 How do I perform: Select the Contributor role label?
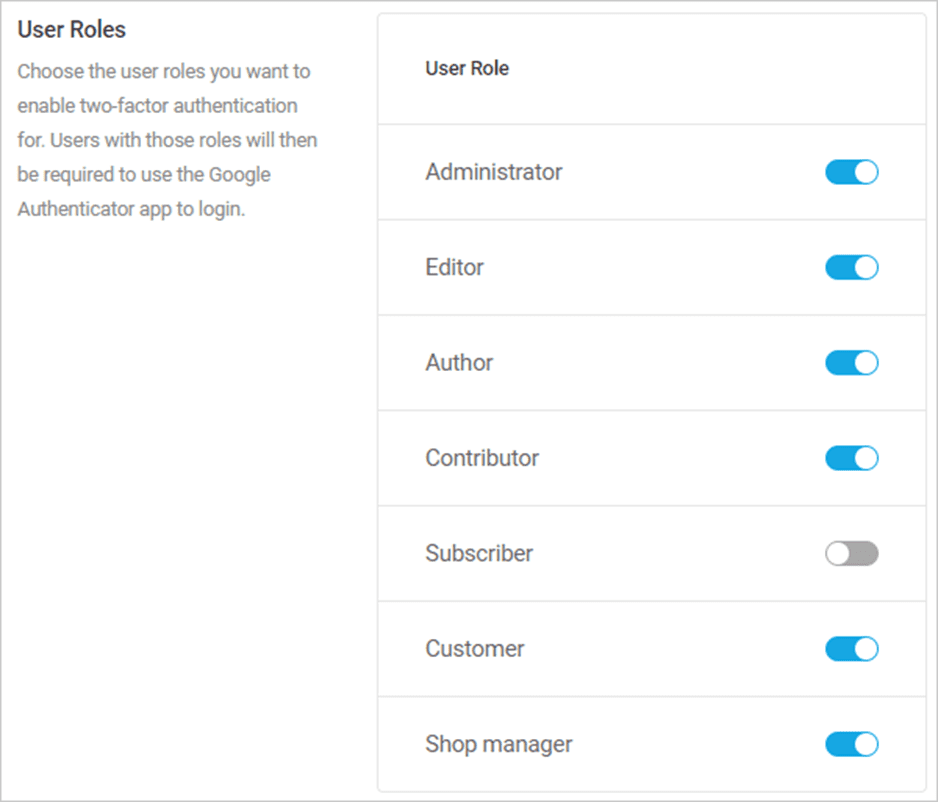pos(482,458)
